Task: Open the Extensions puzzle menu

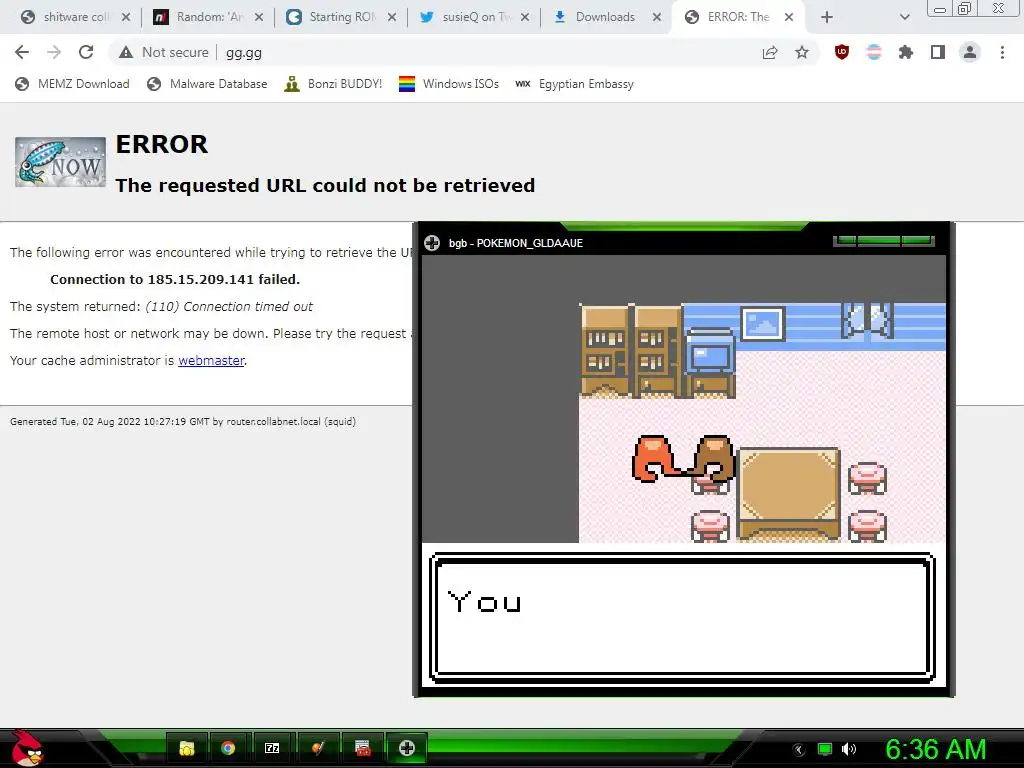Action: 906,52
